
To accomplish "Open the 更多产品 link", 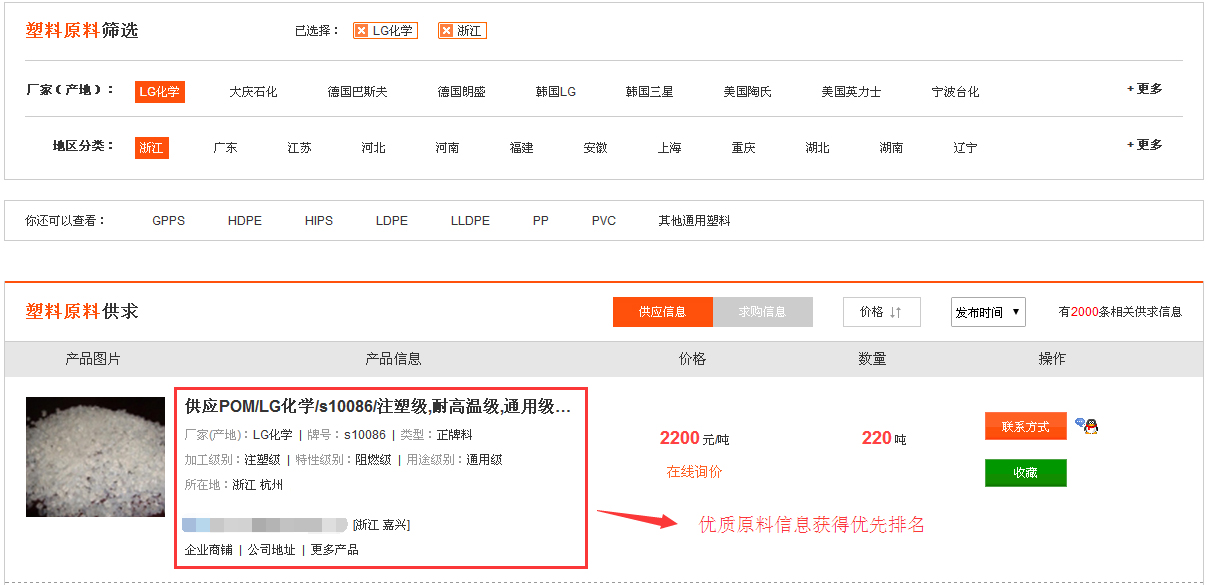I will click(x=335, y=550).
